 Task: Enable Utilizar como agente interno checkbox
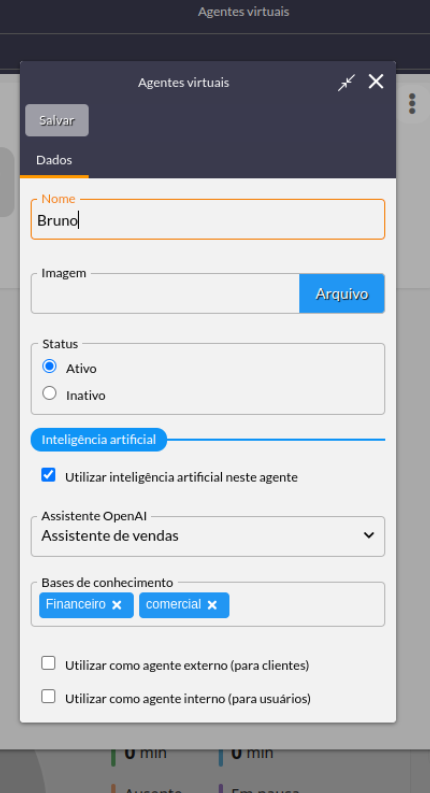(x=49, y=696)
